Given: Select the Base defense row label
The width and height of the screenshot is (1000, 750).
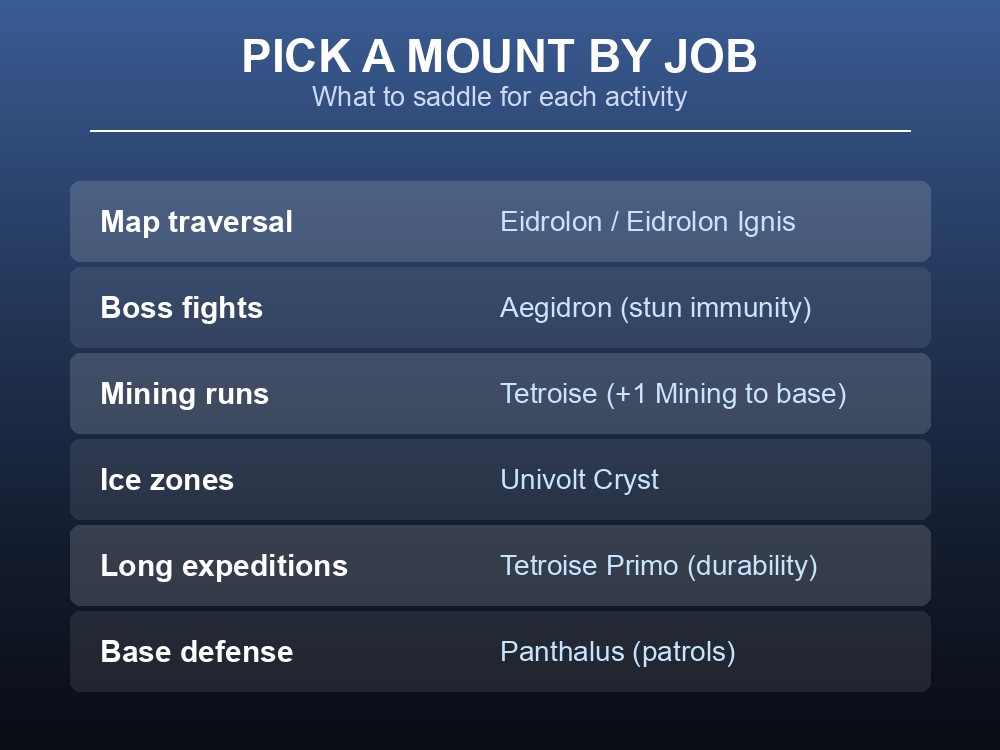Looking at the screenshot, I should (x=196, y=652).
